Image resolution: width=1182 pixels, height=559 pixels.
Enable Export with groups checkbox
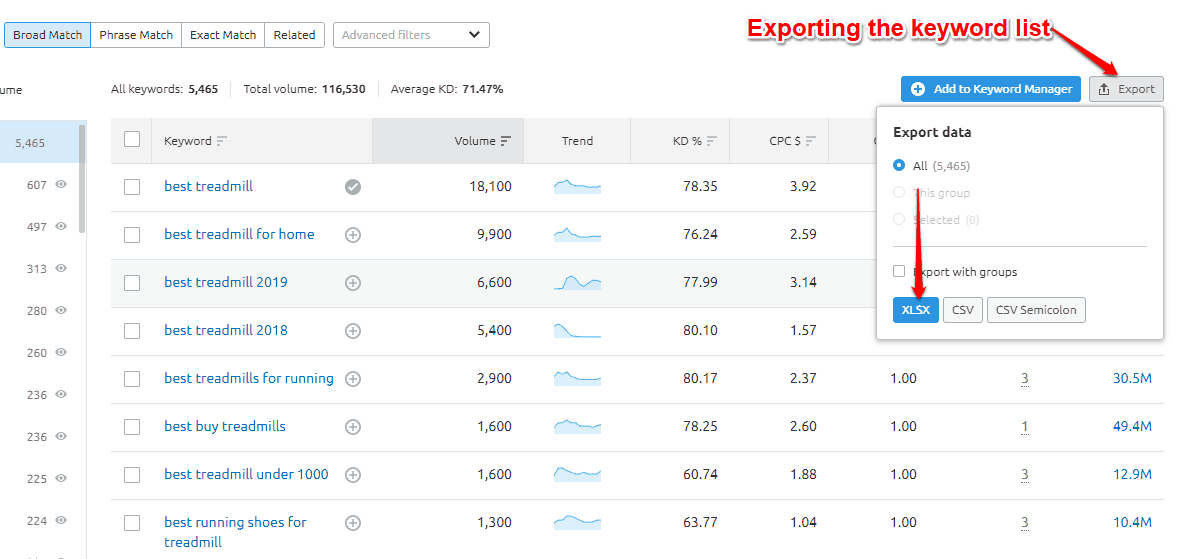pos(899,271)
